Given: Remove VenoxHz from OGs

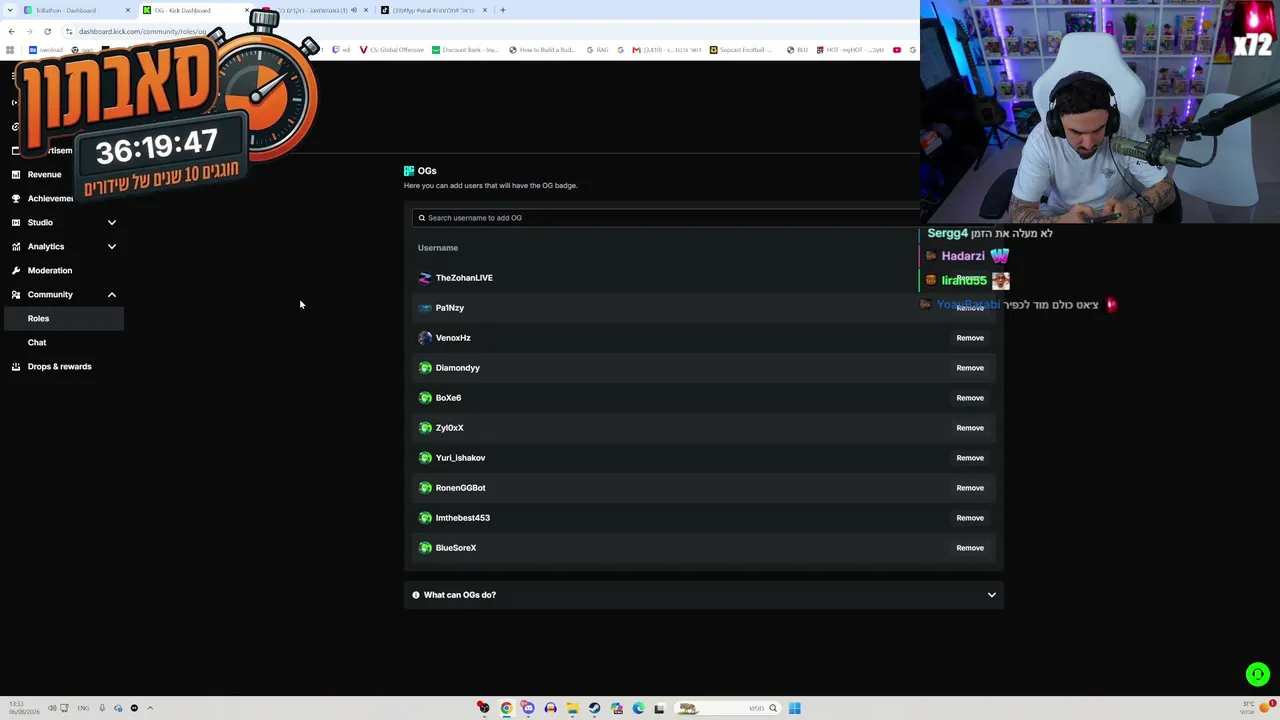Looking at the screenshot, I should 970,338.
